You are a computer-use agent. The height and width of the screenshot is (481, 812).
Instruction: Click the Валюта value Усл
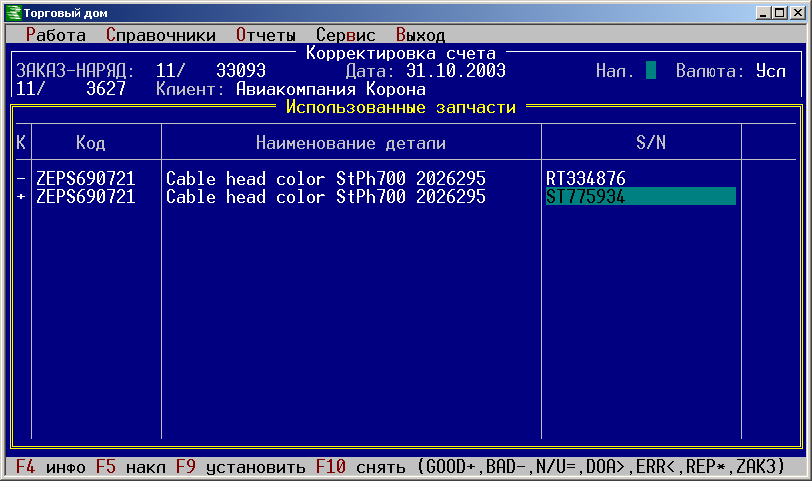tap(771, 70)
